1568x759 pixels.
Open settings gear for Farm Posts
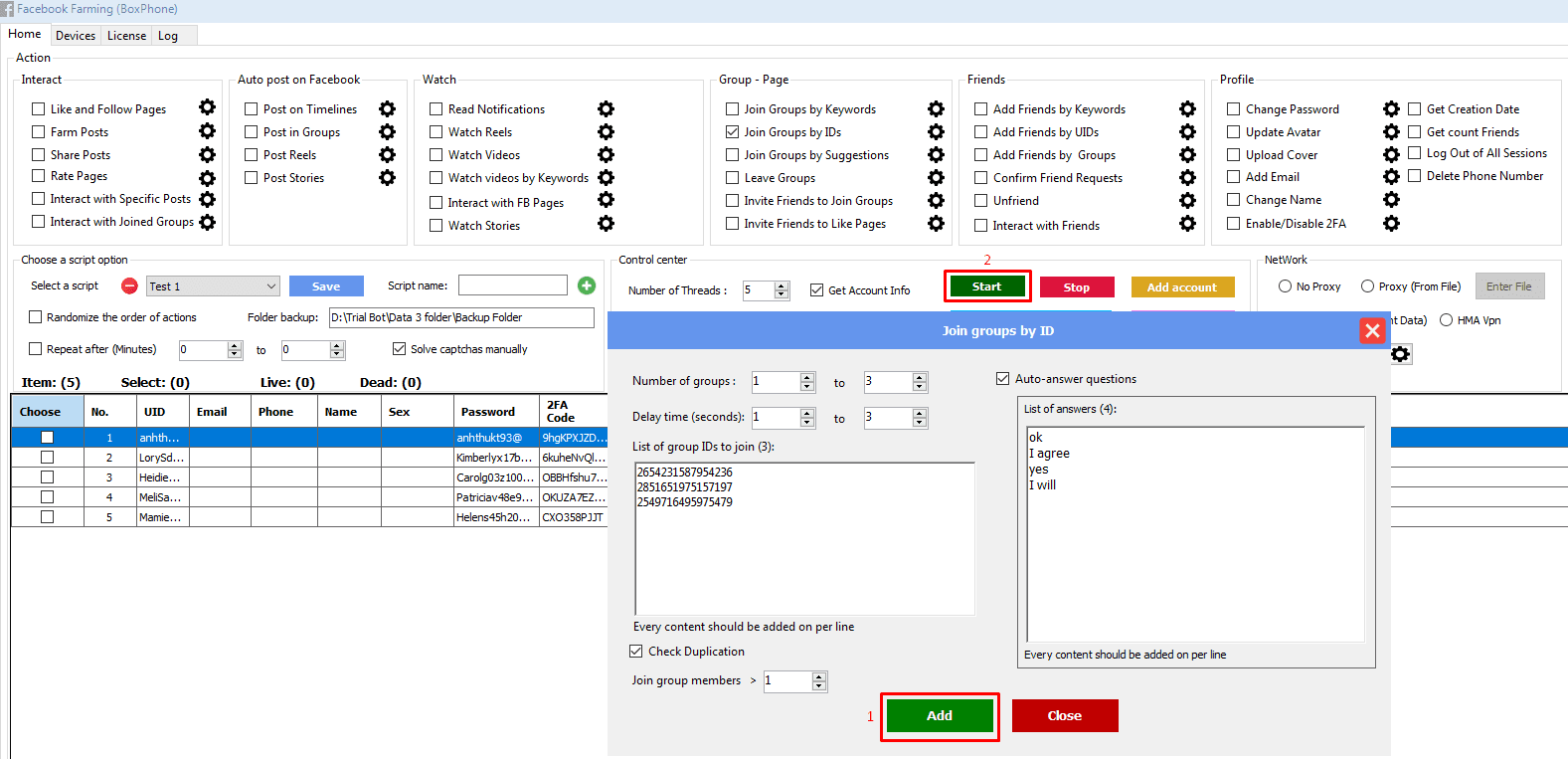[x=207, y=130]
